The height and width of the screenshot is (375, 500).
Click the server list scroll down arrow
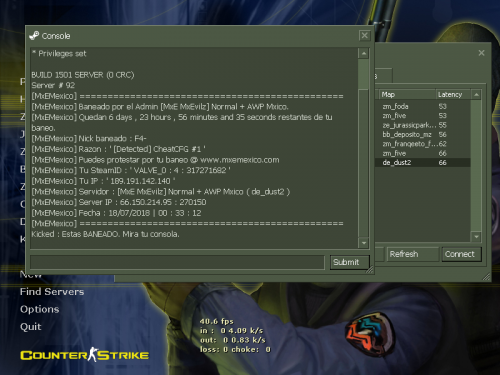tap(476, 237)
